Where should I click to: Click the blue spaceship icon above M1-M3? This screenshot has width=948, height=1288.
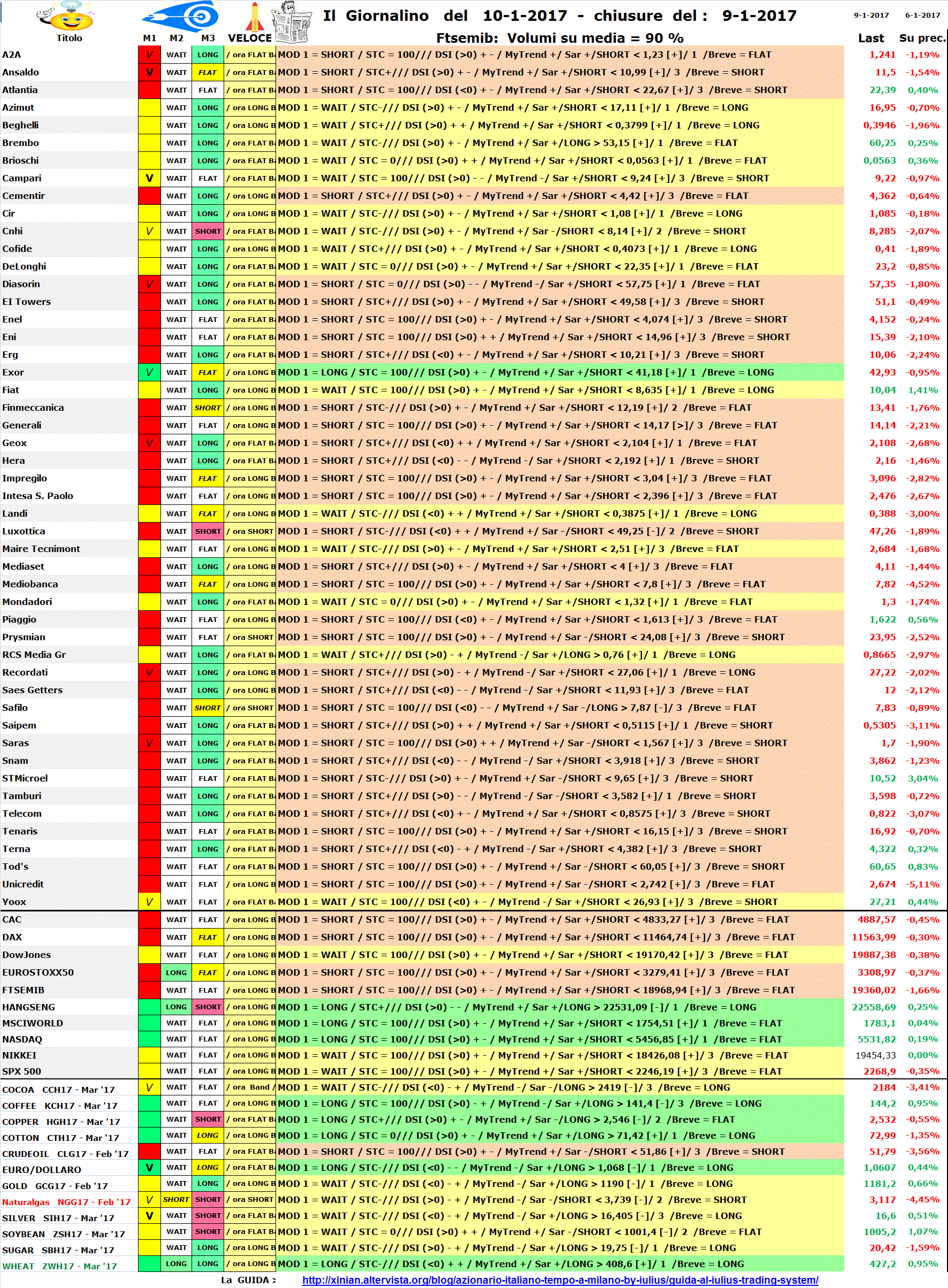tap(180, 16)
